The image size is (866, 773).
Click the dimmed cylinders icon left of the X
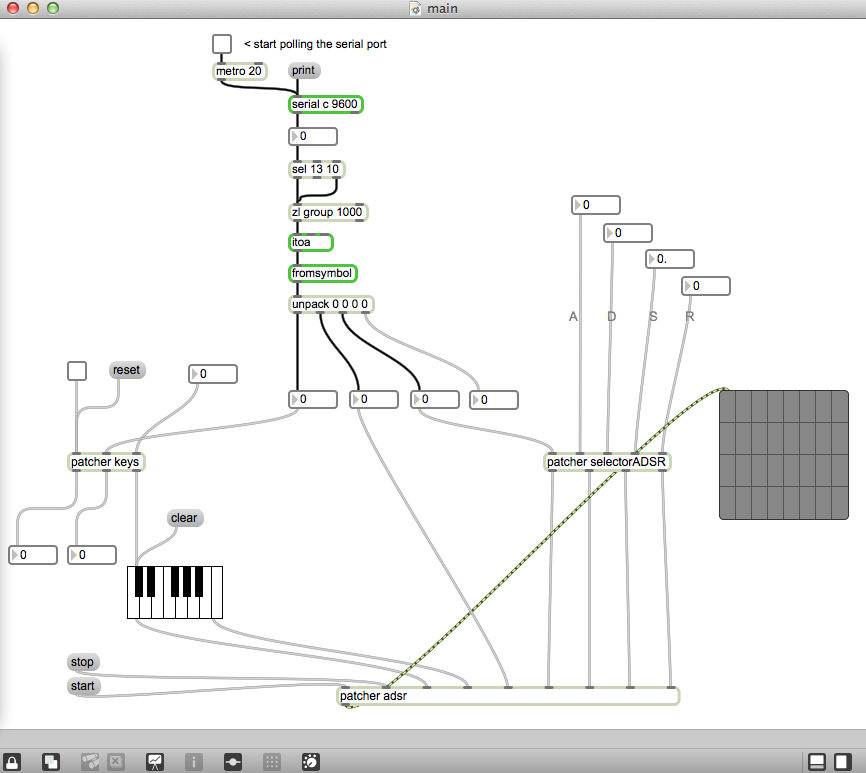click(90, 762)
